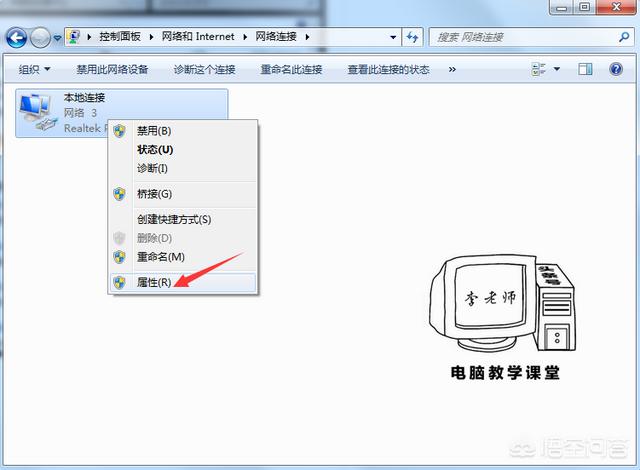Open help with the blue question icon
The width and height of the screenshot is (640, 470).
[616, 69]
